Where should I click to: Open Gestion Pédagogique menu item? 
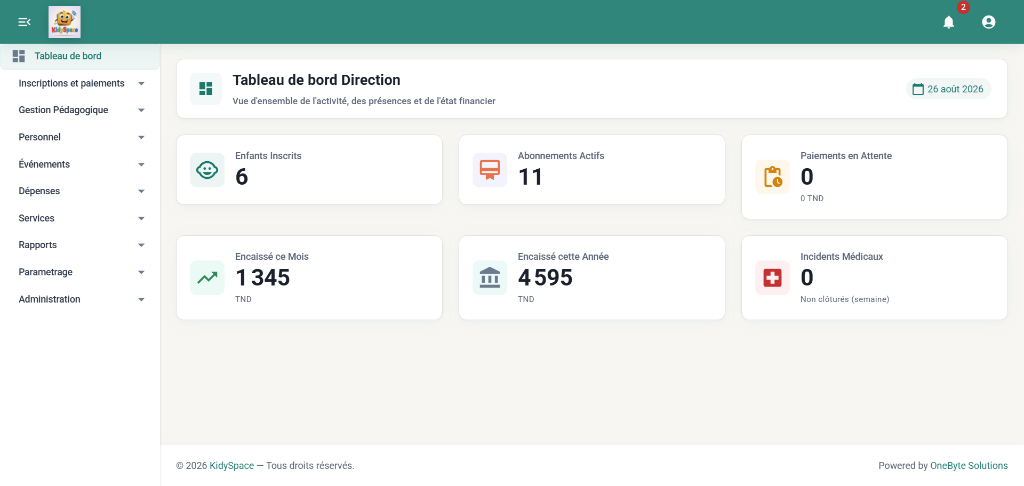coord(80,110)
